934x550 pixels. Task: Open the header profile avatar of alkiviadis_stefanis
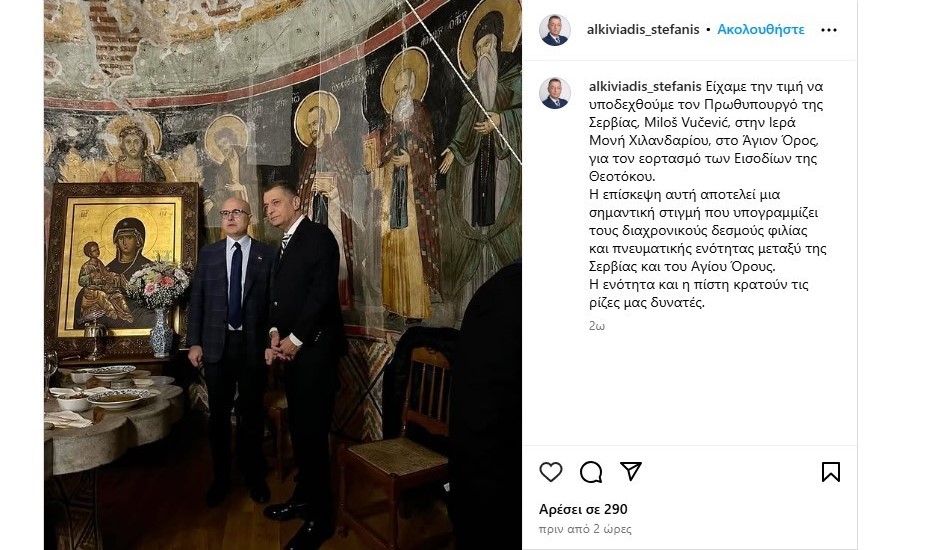click(555, 30)
